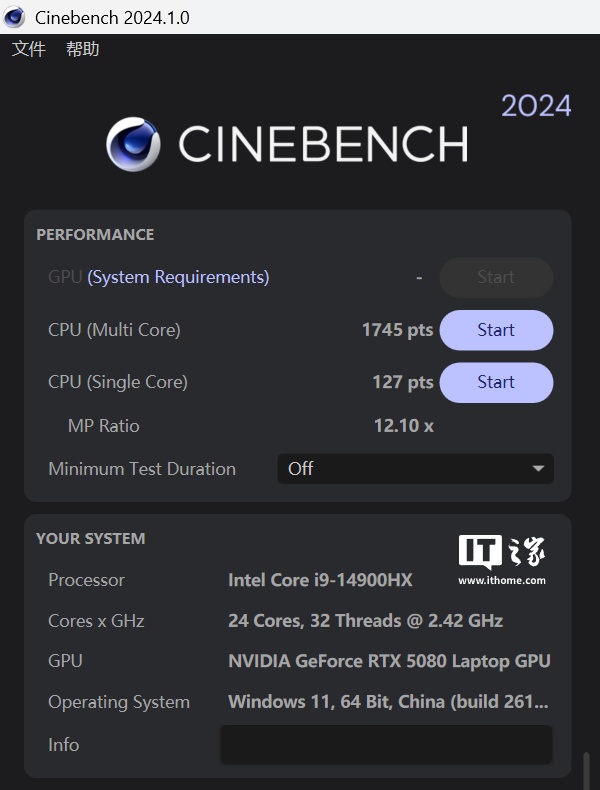Click the Info text field
The image size is (600, 790).
pos(386,745)
